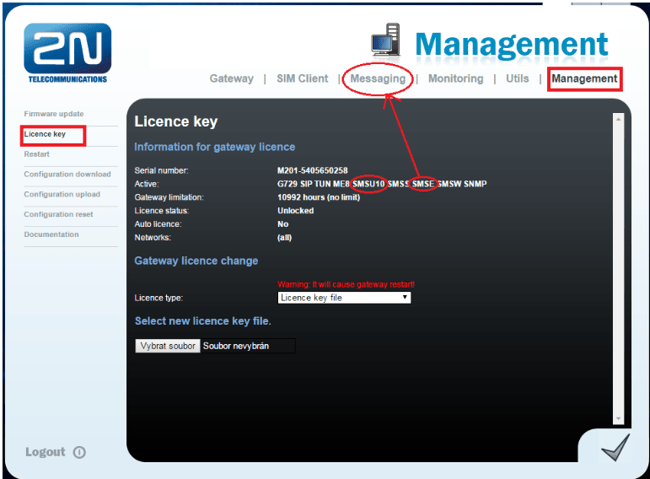This screenshot has height=479, width=650.
Task: Click the G729 licence entry
Action: [x=287, y=184]
